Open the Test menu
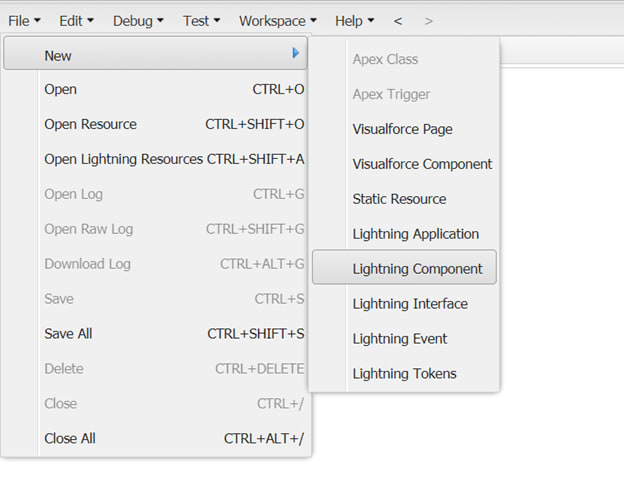624x504 pixels. click(x=201, y=21)
